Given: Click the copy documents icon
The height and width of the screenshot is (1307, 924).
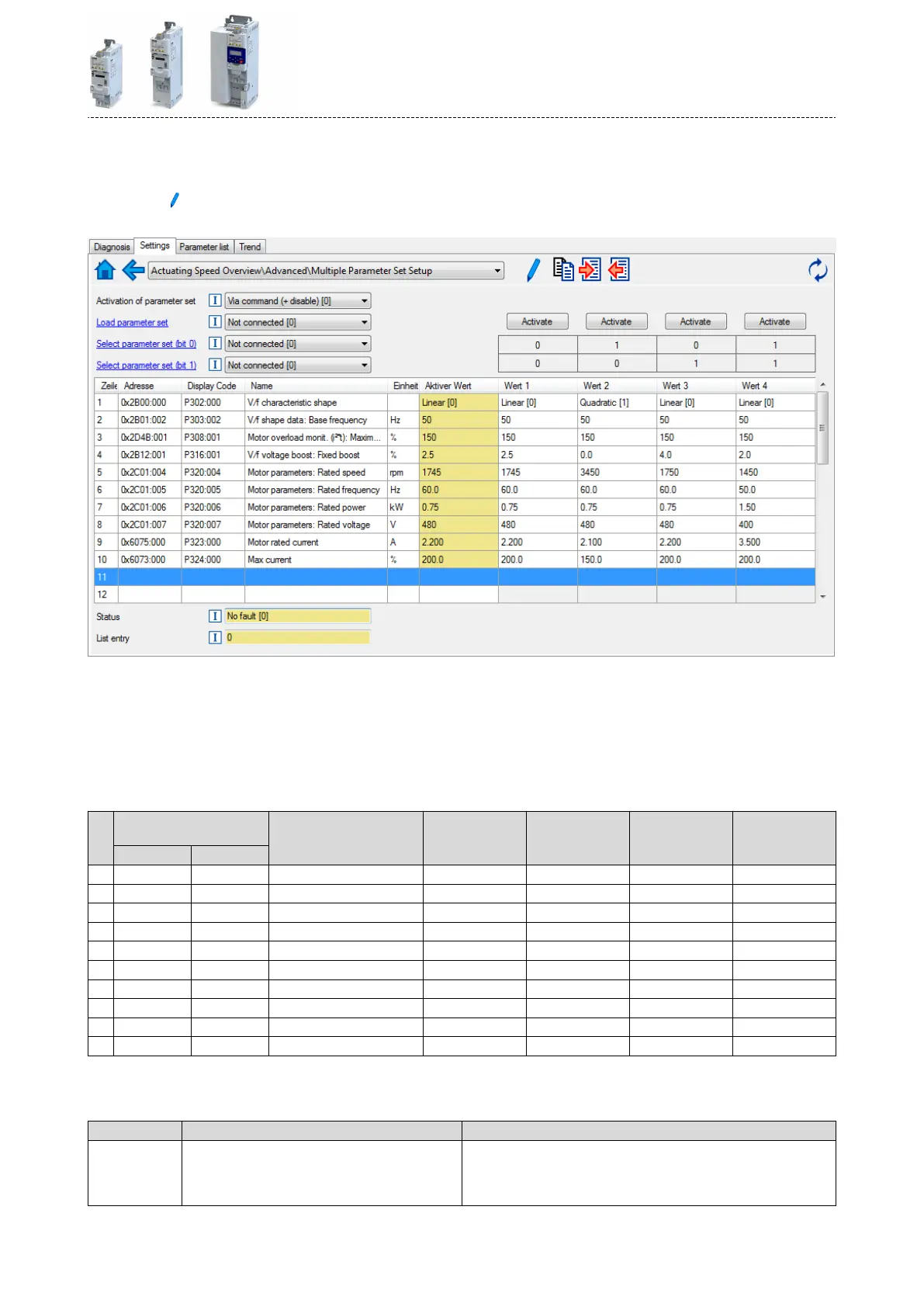Looking at the screenshot, I should click(563, 269).
